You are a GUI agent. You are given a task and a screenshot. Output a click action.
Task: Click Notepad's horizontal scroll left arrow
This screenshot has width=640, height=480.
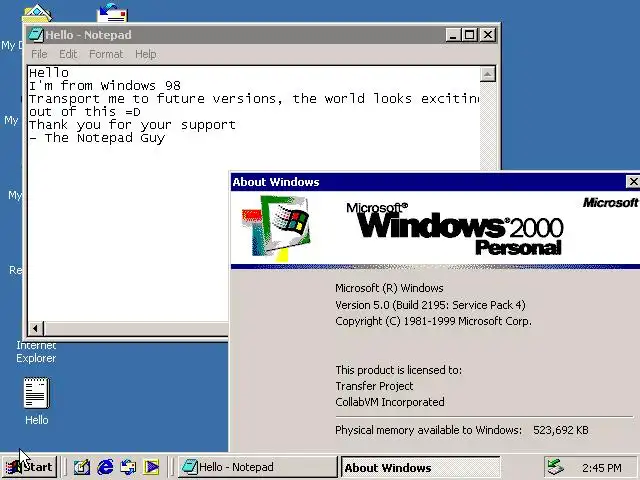[36, 328]
